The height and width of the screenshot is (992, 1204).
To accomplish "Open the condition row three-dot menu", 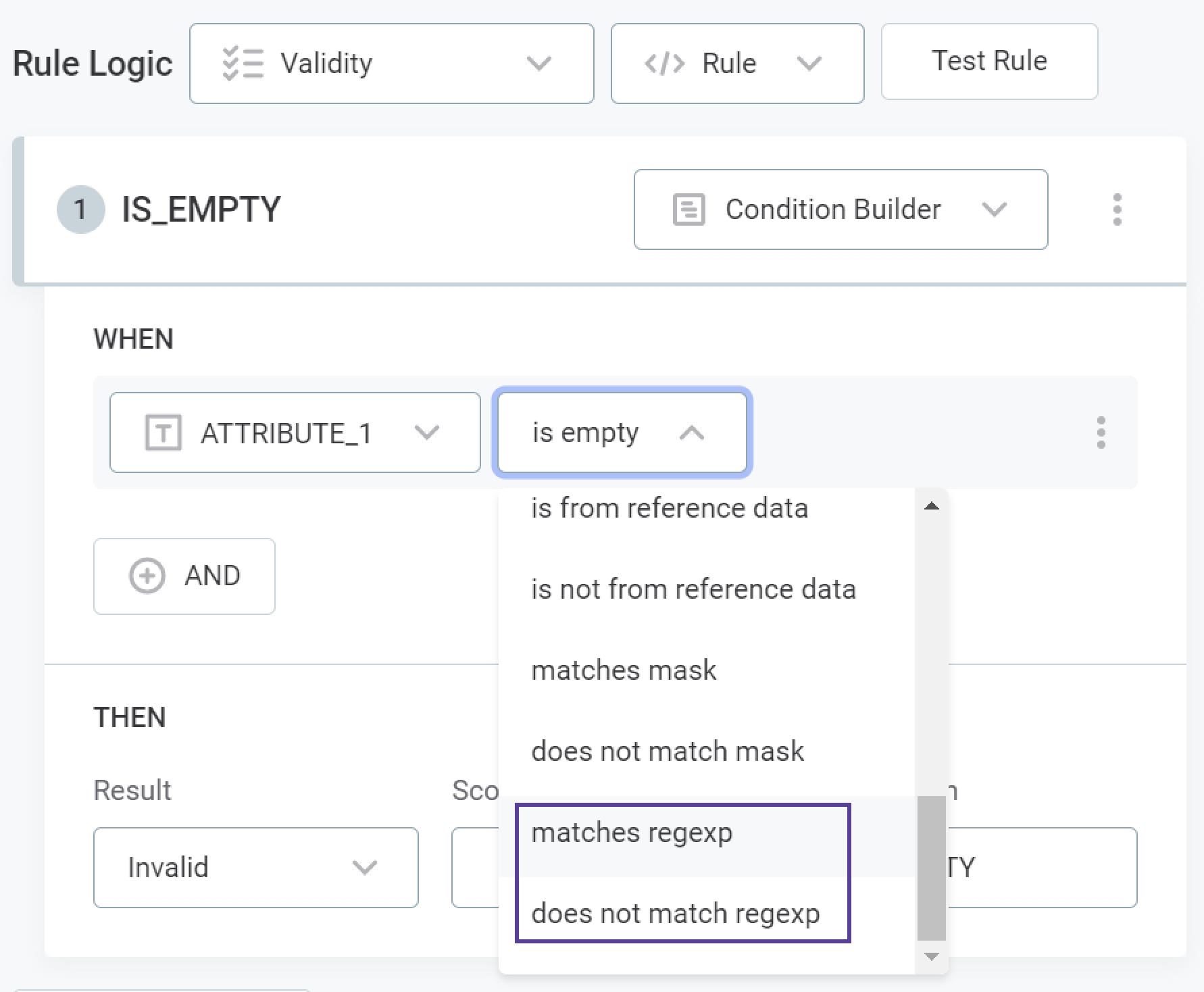I will (x=1101, y=432).
